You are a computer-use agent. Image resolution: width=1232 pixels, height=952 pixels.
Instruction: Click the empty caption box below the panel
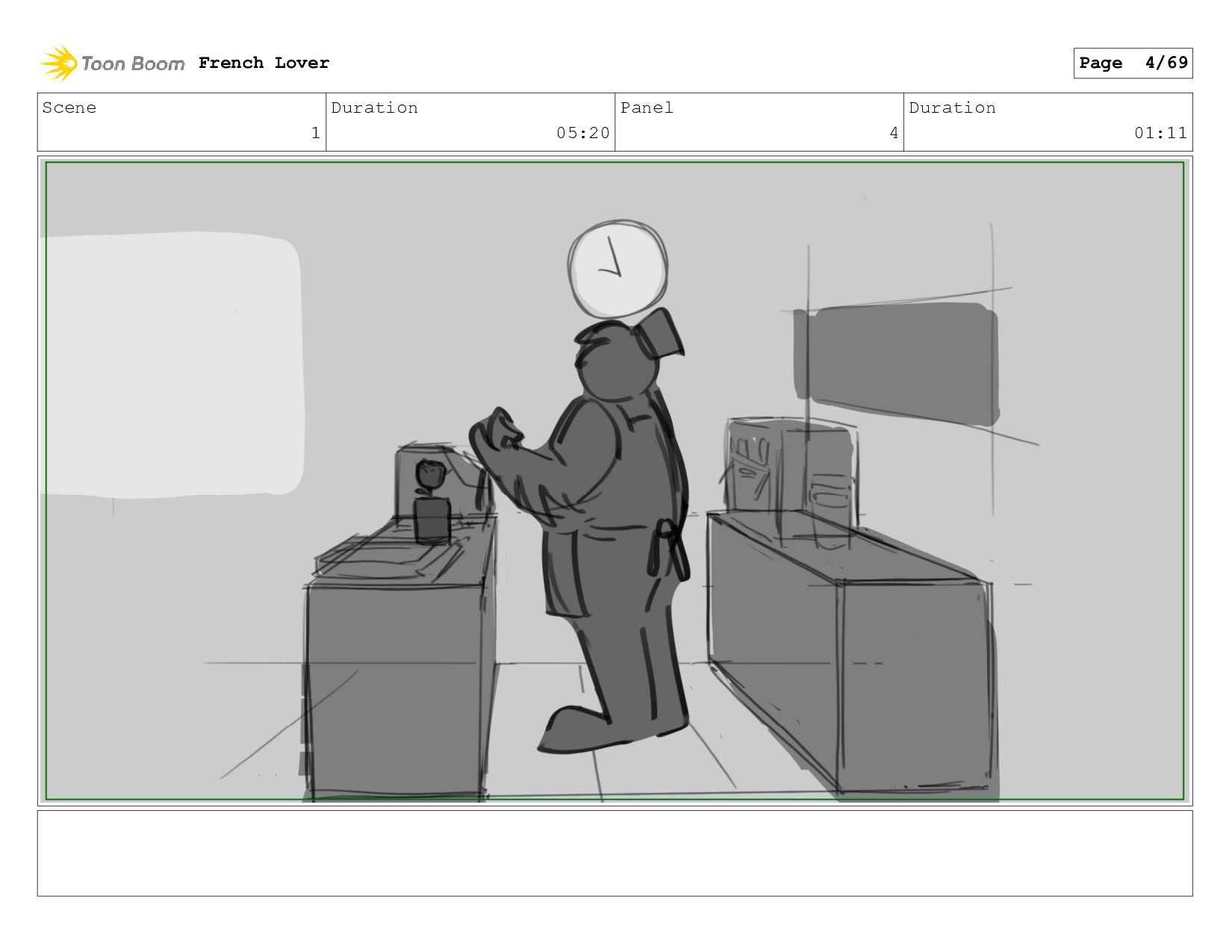tap(615, 853)
